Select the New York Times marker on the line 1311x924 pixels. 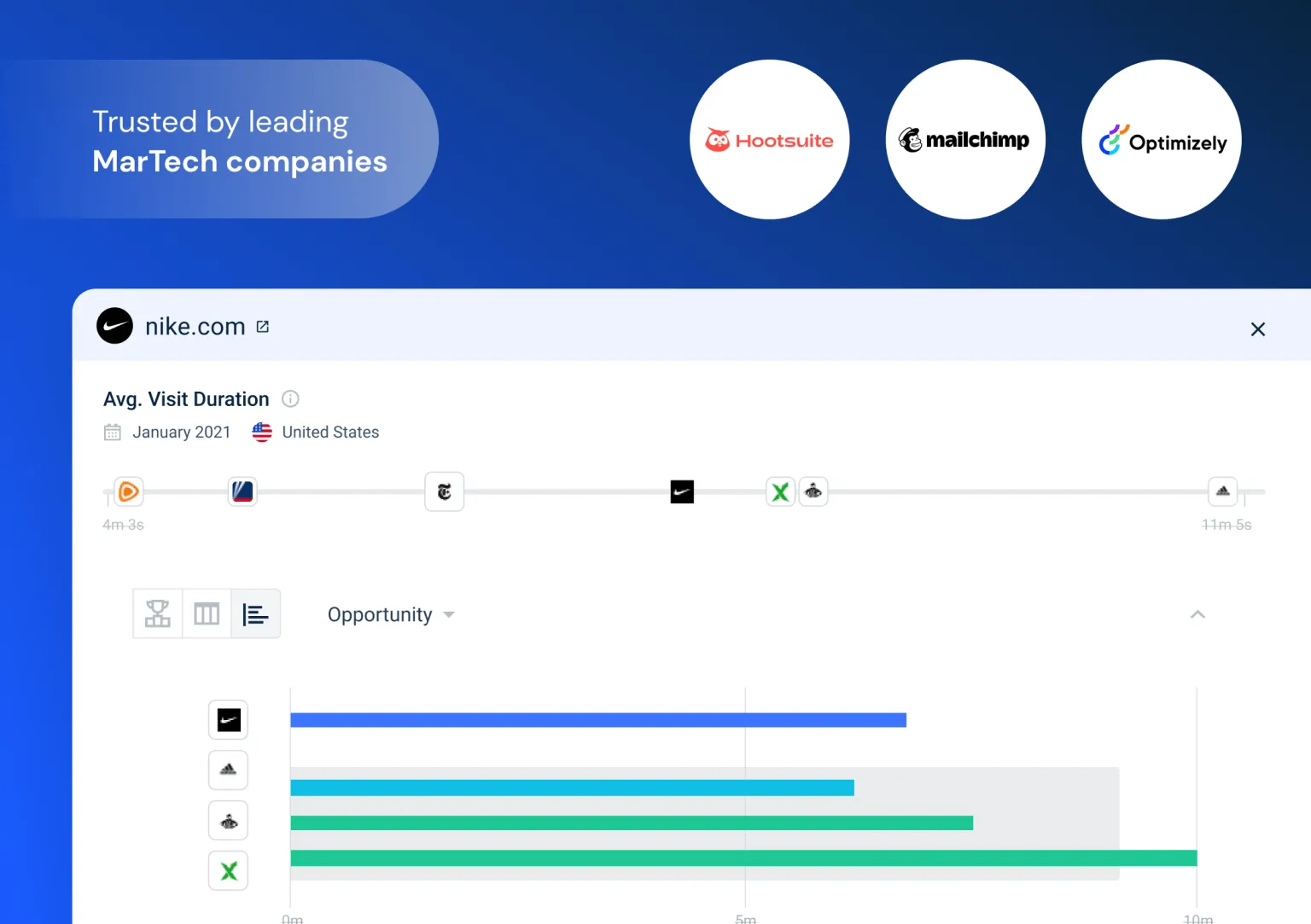444,491
